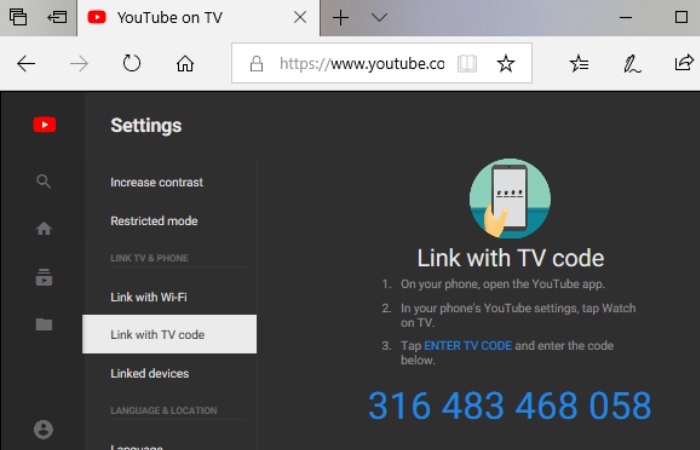
Task: Toggle reading view book icon
Action: tap(467, 63)
